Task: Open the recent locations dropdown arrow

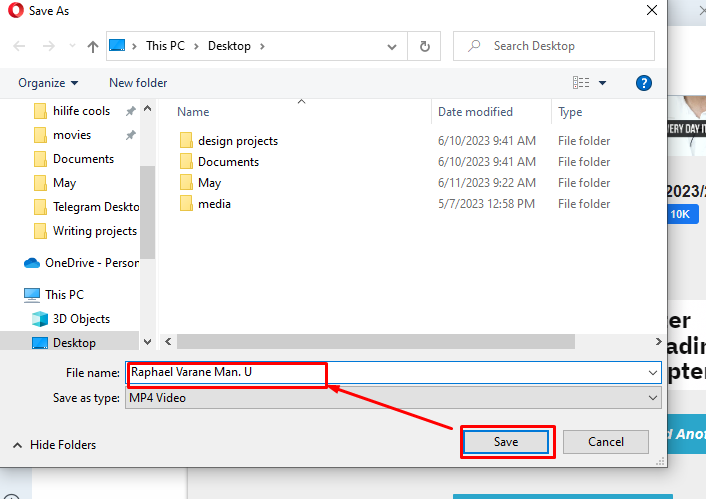Action: 72,46
